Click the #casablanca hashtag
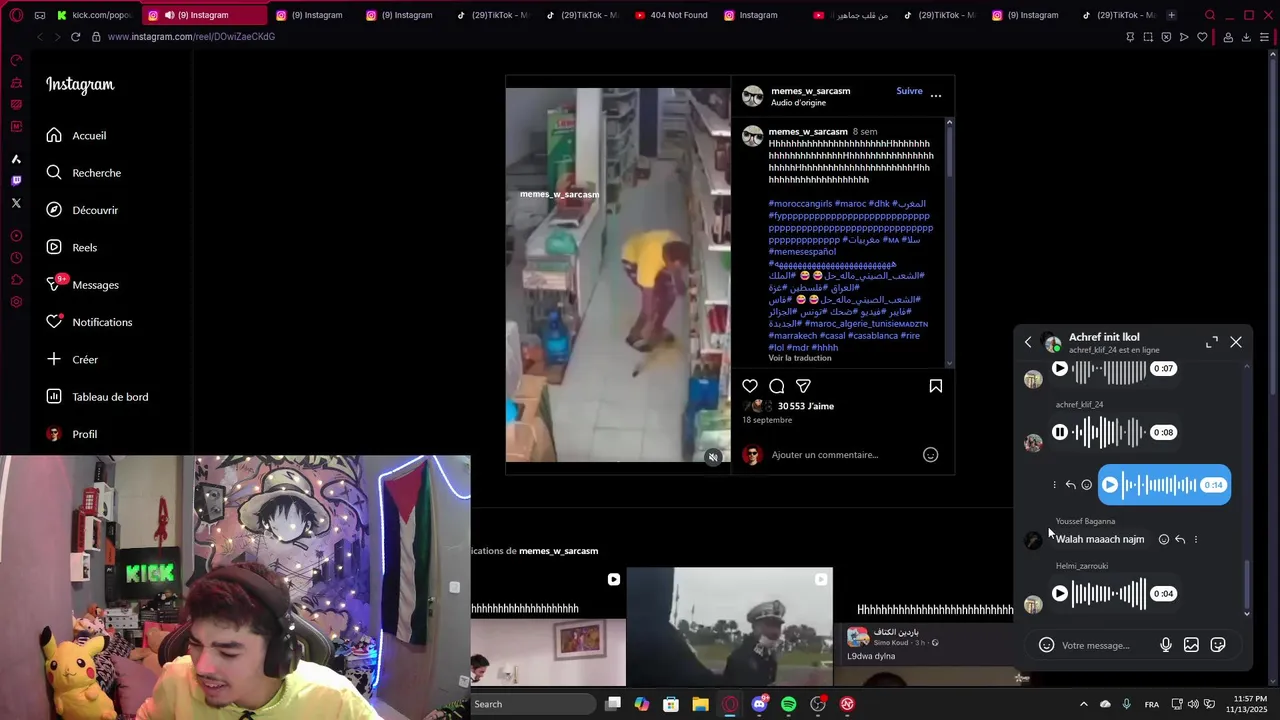 [873, 336]
